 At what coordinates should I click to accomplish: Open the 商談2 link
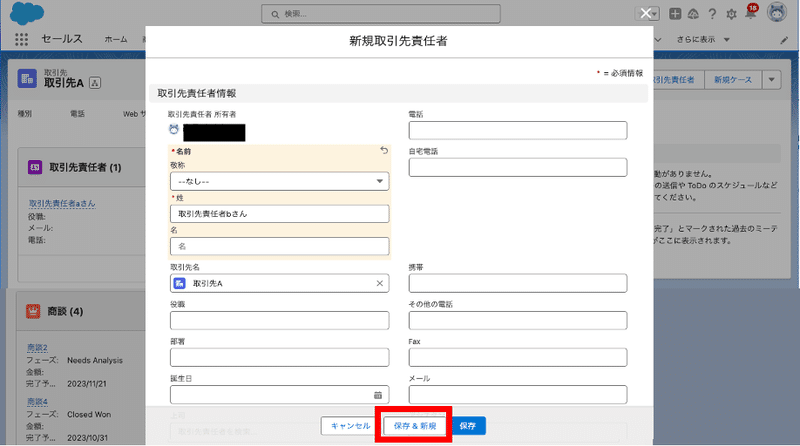(x=37, y=348)
